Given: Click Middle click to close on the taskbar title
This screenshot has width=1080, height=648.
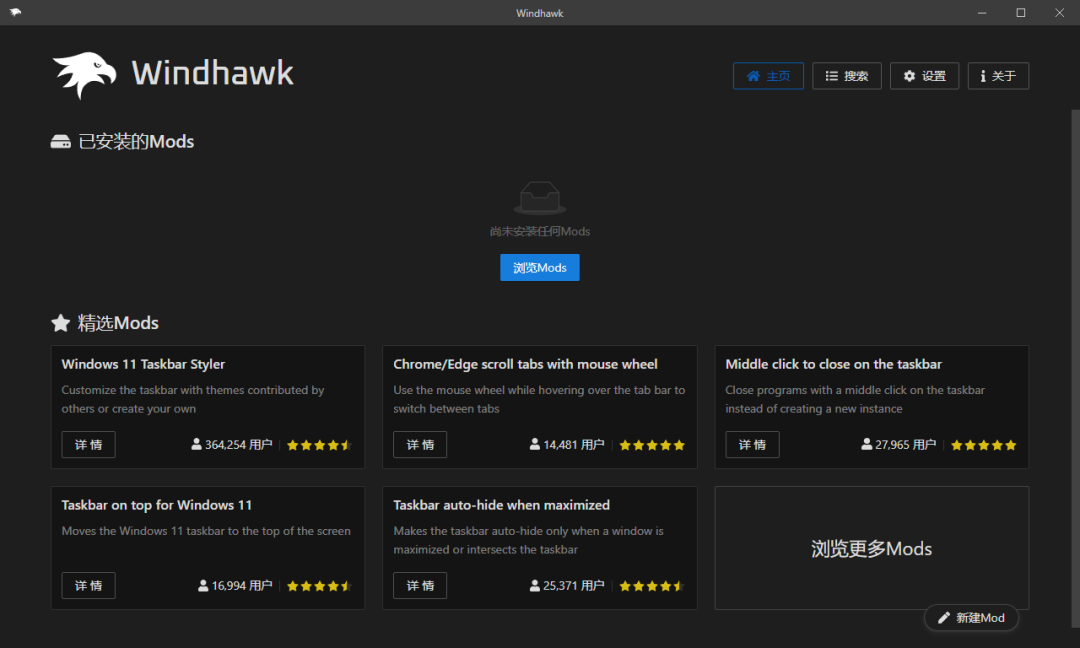Looking at the screenshot, I should (833, 364).
